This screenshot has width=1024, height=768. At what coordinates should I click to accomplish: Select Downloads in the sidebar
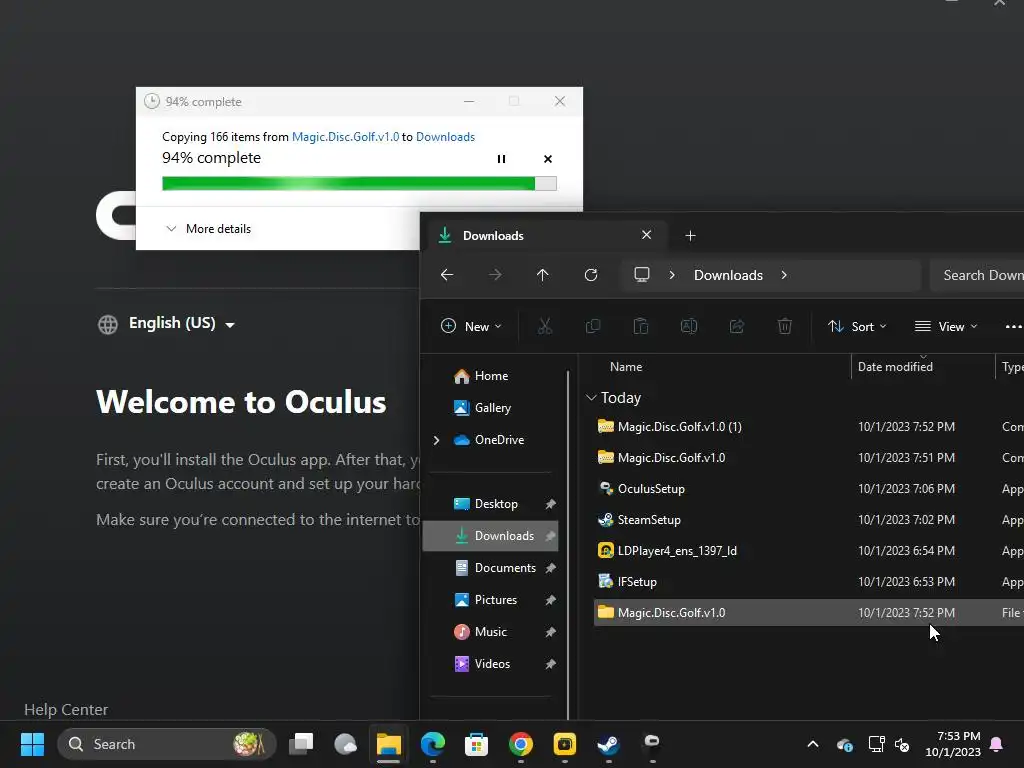point(490,536)
